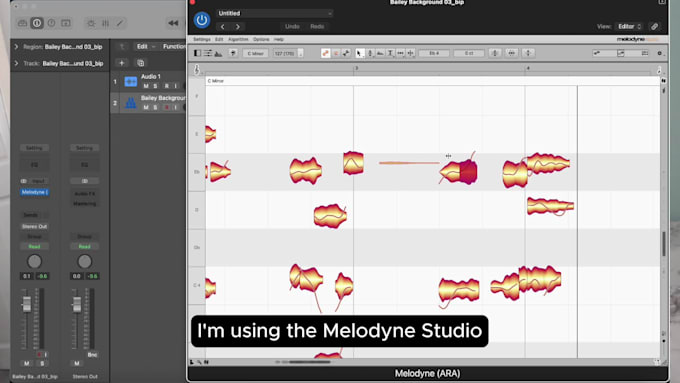Viewport: 680px width, 383px height.
Task: Select the Note Separation tool in Melodyne
Action: [x=410, y=53]
